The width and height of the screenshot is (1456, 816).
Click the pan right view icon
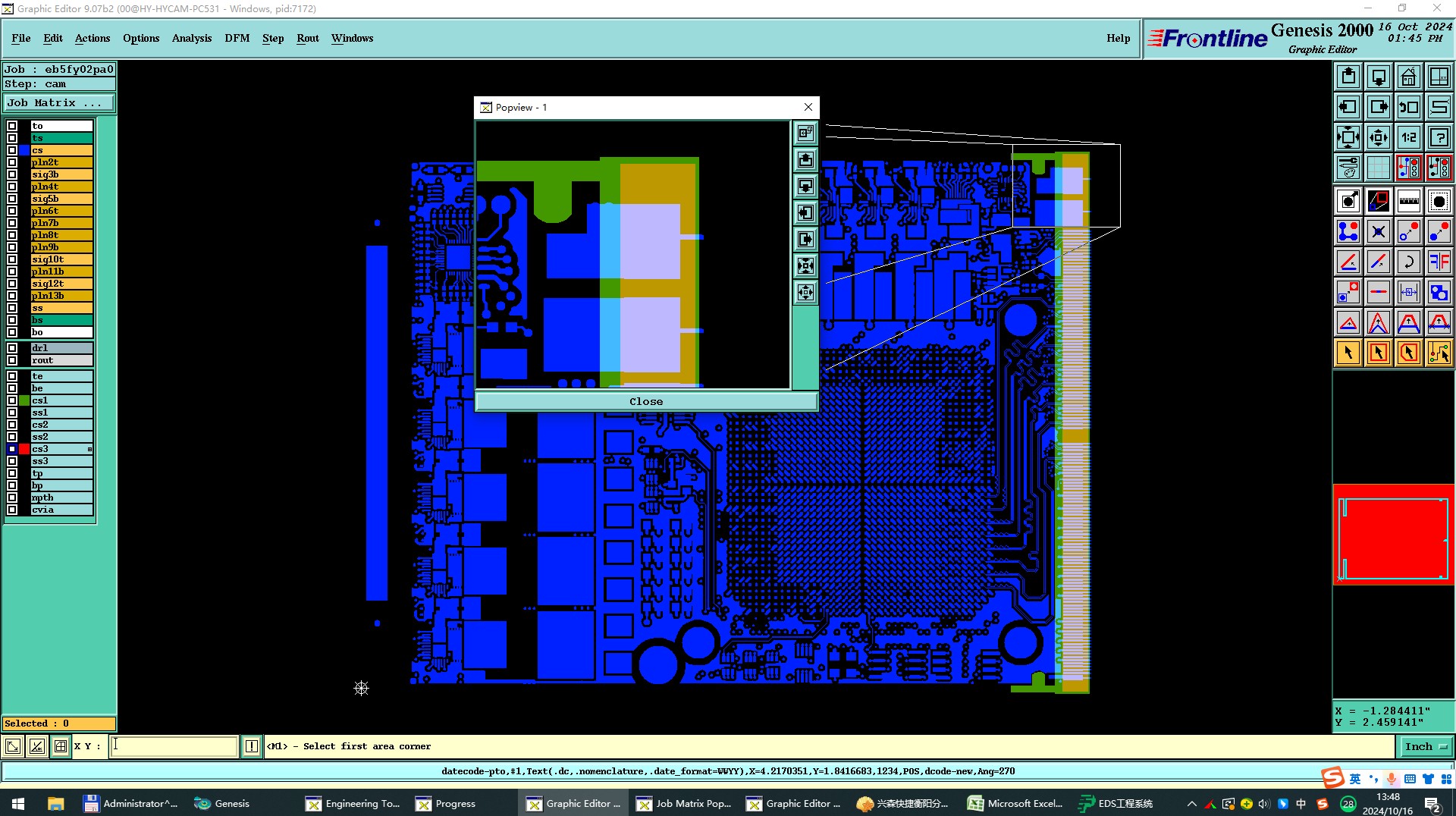[1379, 107]
